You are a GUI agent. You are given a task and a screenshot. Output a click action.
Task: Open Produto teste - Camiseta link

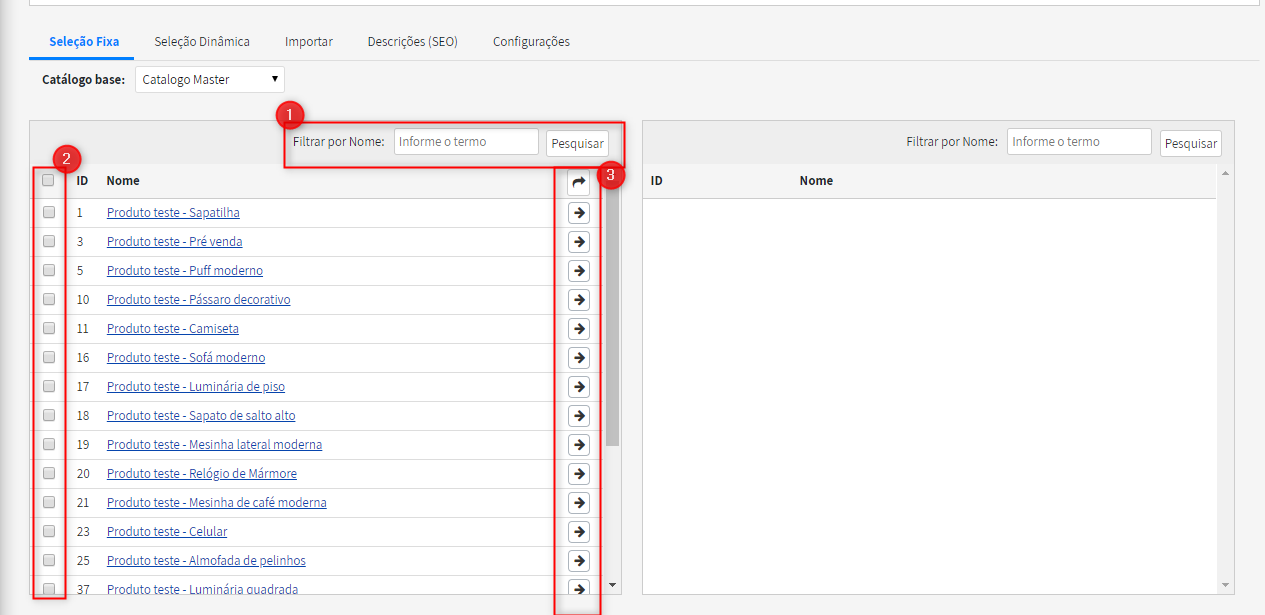(x=173, y=329)
